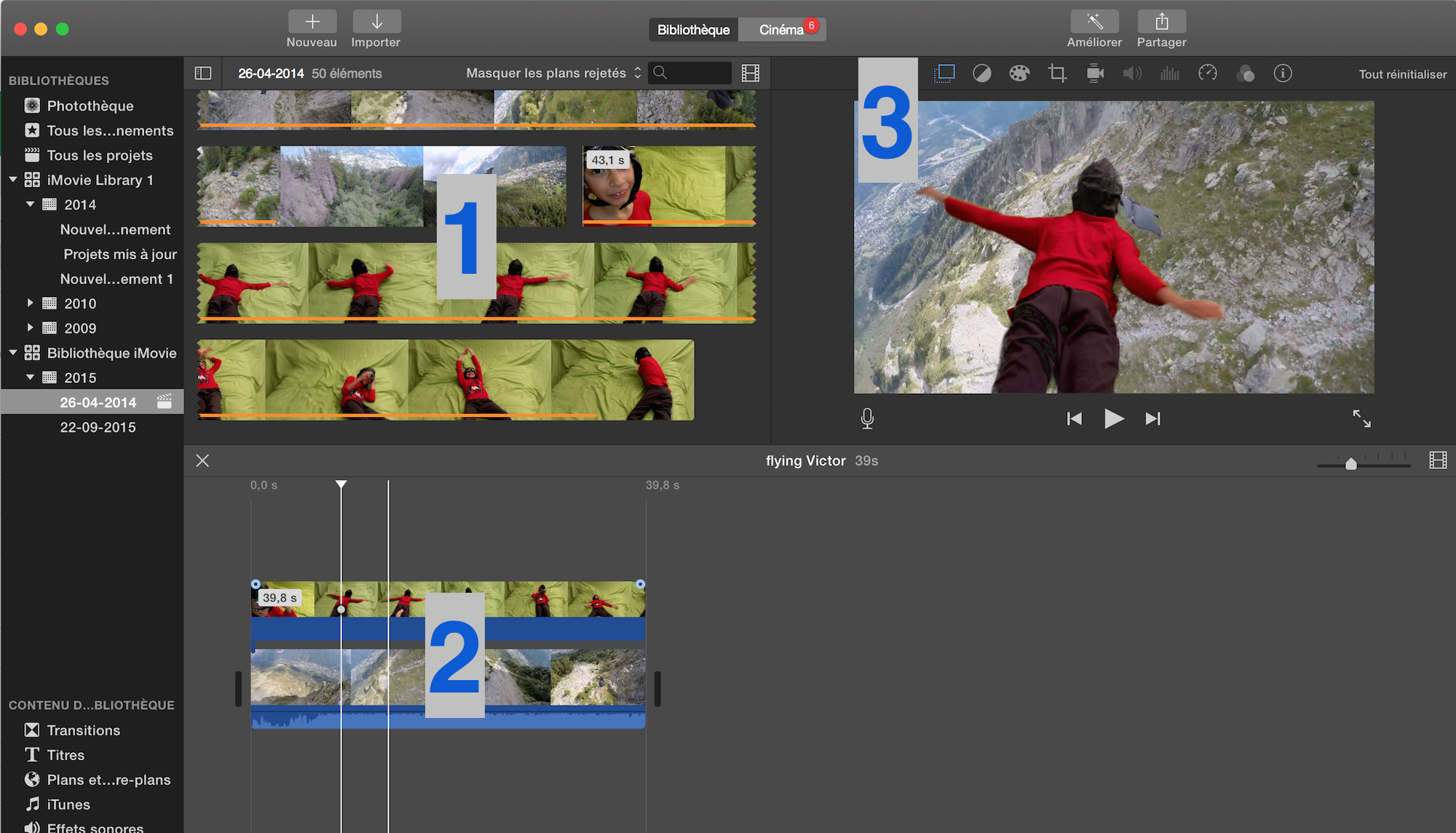Open the clip filter and audio effects tool

coord(1246,74)
